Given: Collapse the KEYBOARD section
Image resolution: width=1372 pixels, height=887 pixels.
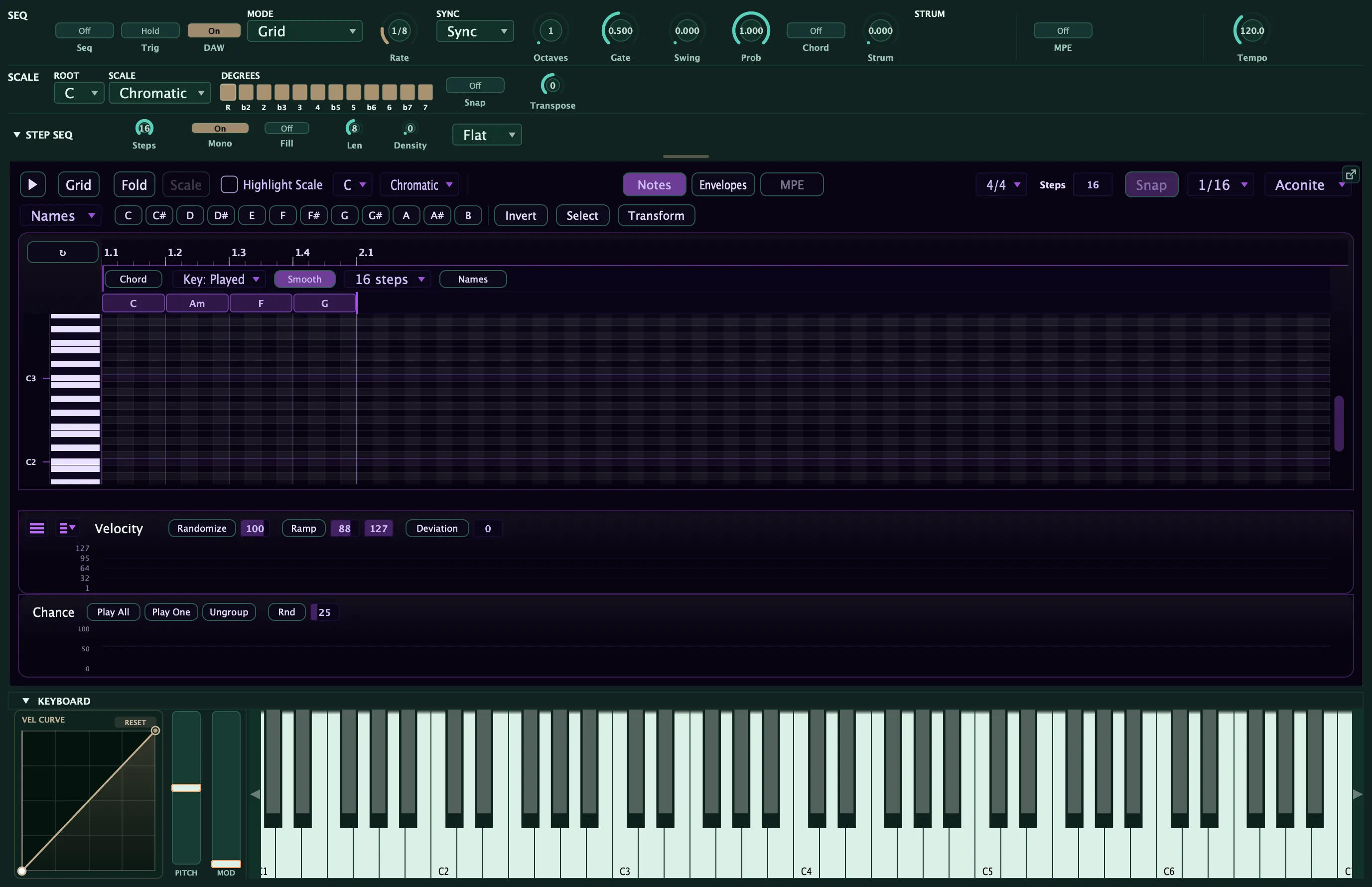Looking at the screenshot, I should [x=26, y=701].
